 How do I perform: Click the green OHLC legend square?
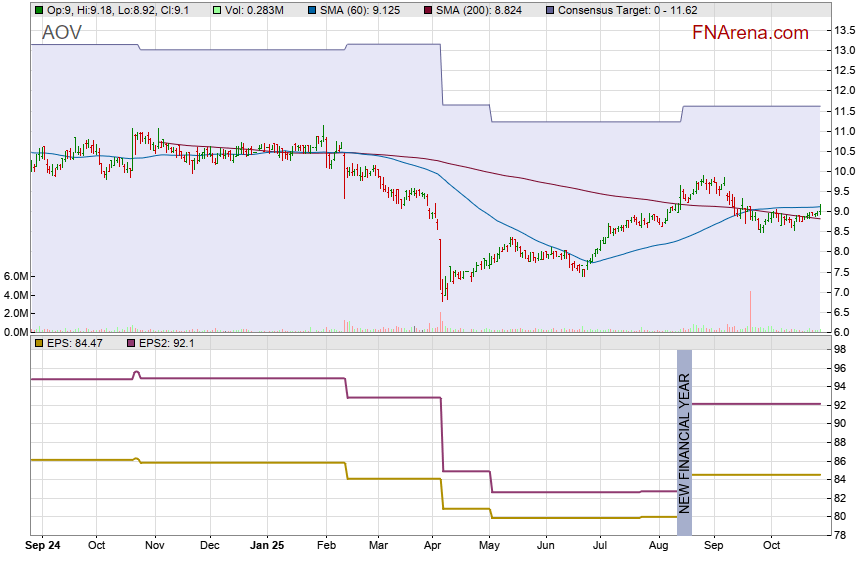click(x=38, y=10)
